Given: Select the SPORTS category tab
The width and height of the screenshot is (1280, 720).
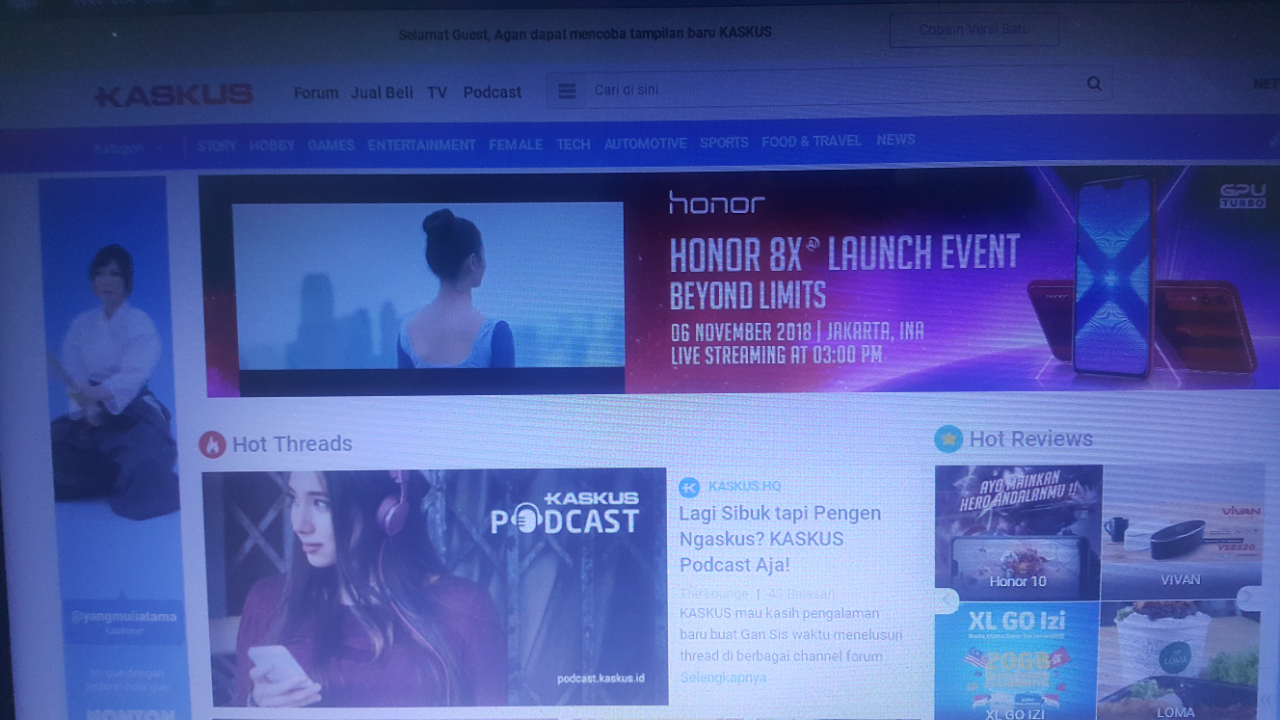Looking at the screenshot, I should [724, 143].
